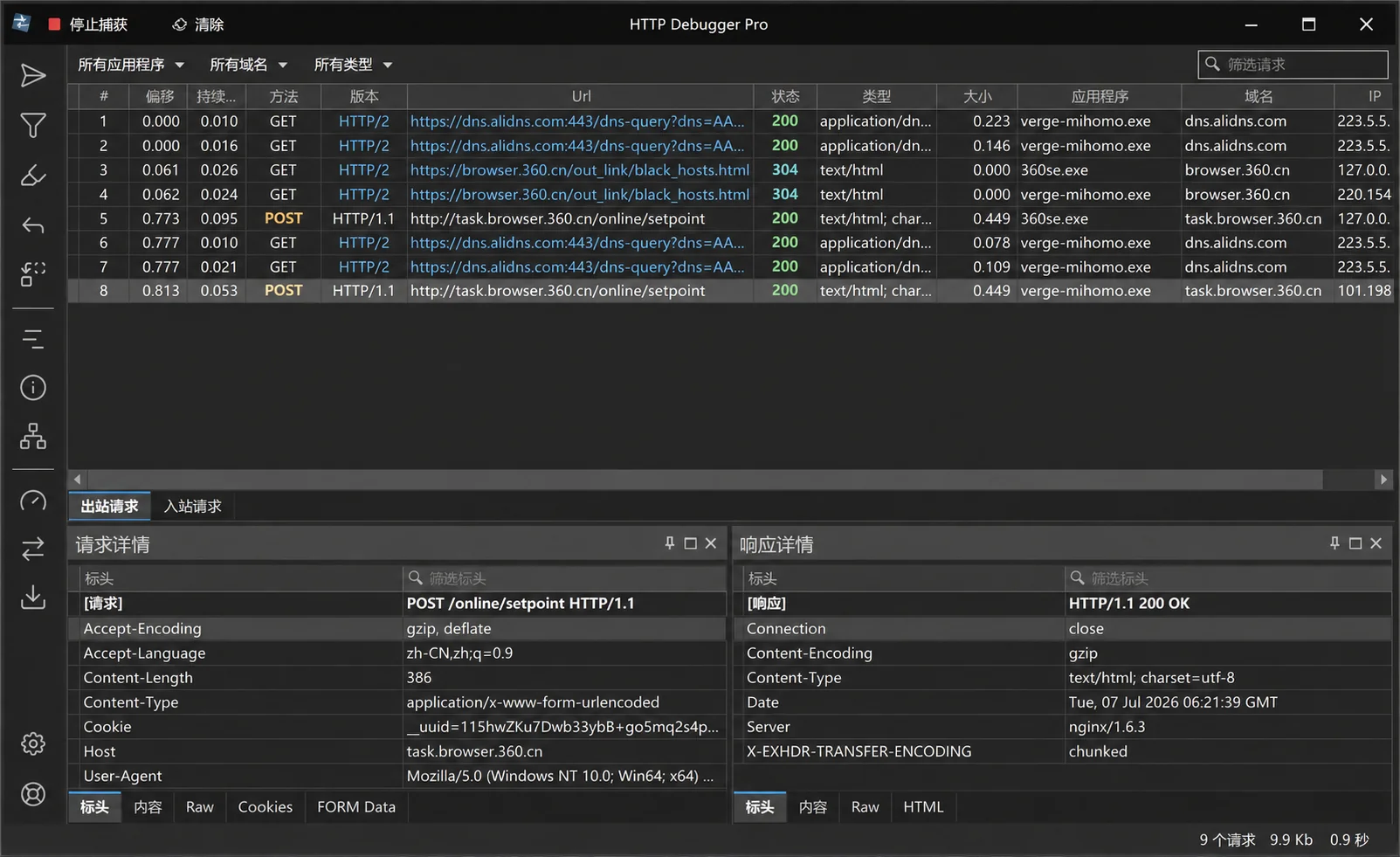Screen dimensions: 1400x857
Task: Switch to the 入站请求 tab
Action: (x=193, y=507)
